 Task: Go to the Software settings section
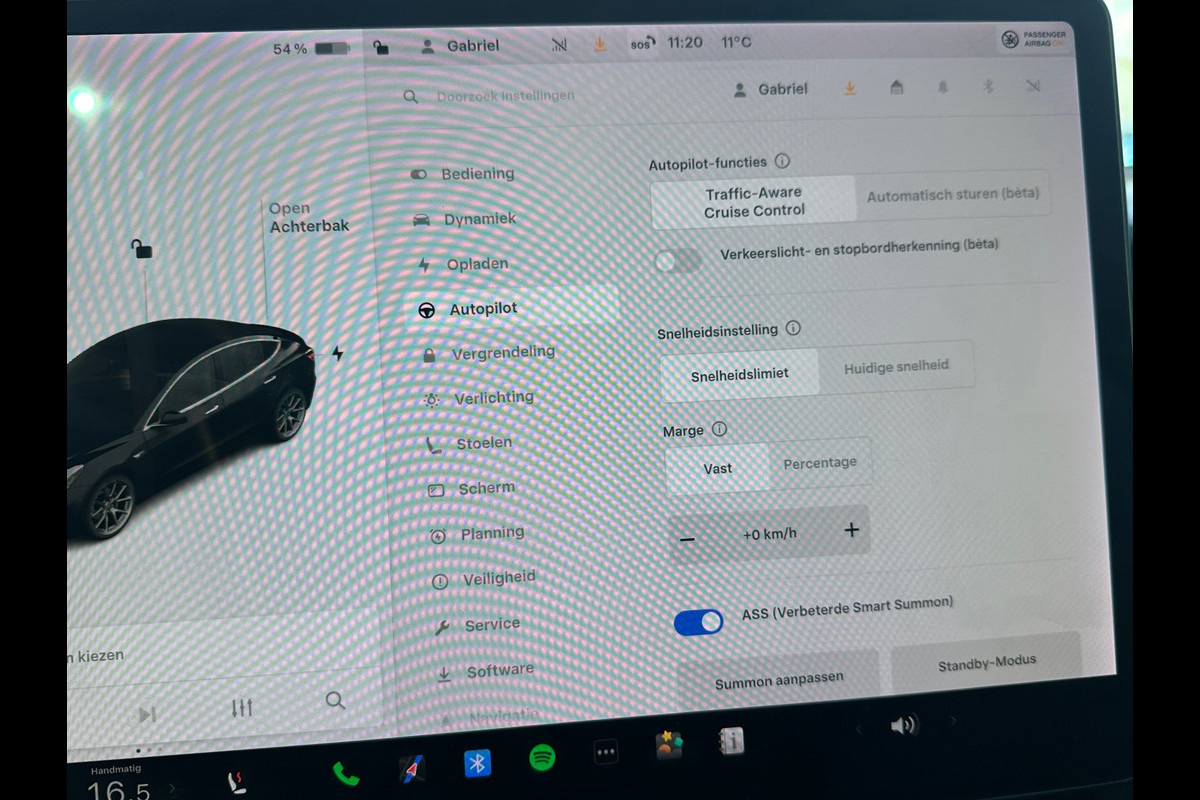coord(499,671)
